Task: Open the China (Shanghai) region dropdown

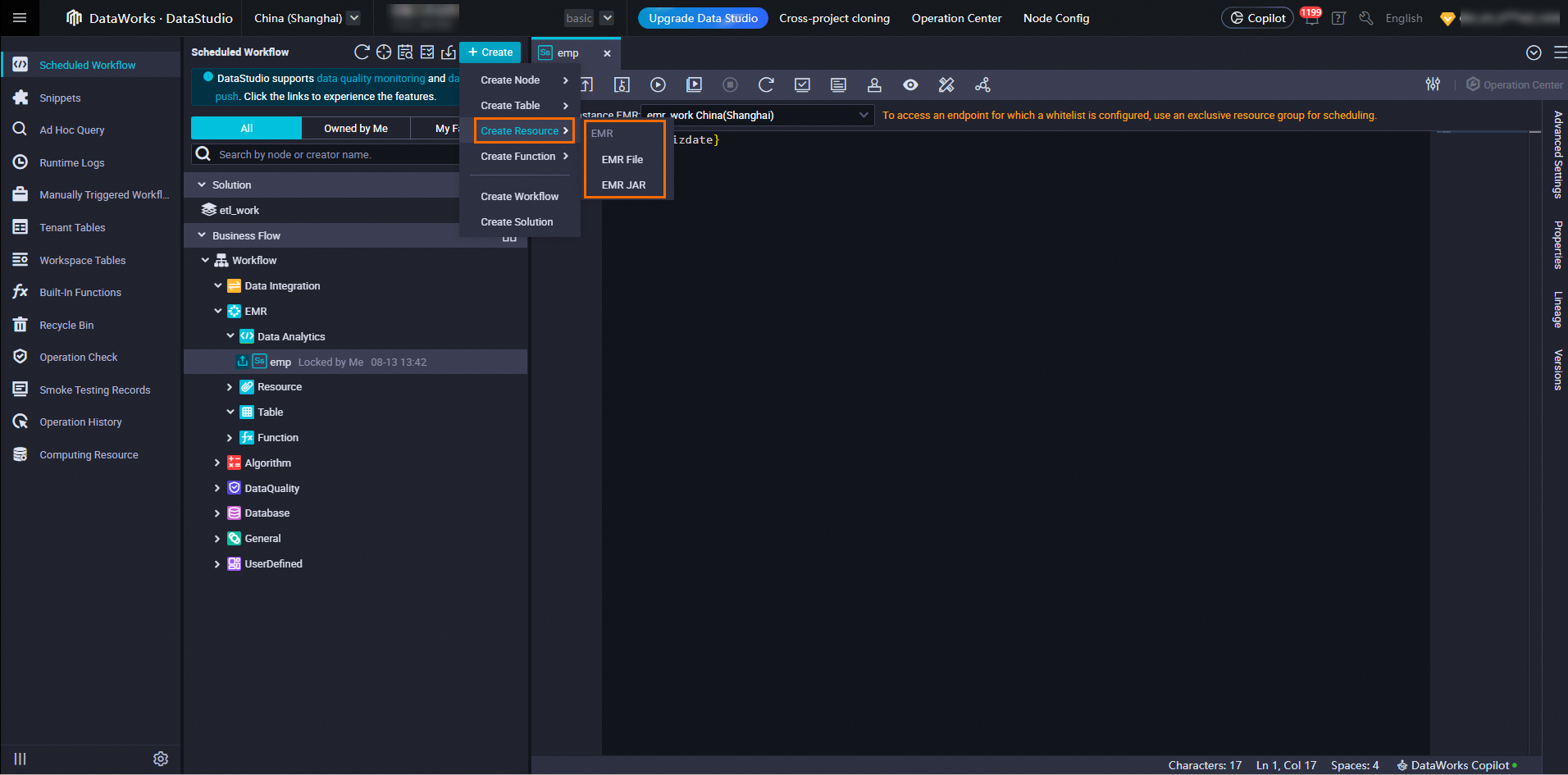Action: click(307, 18)
